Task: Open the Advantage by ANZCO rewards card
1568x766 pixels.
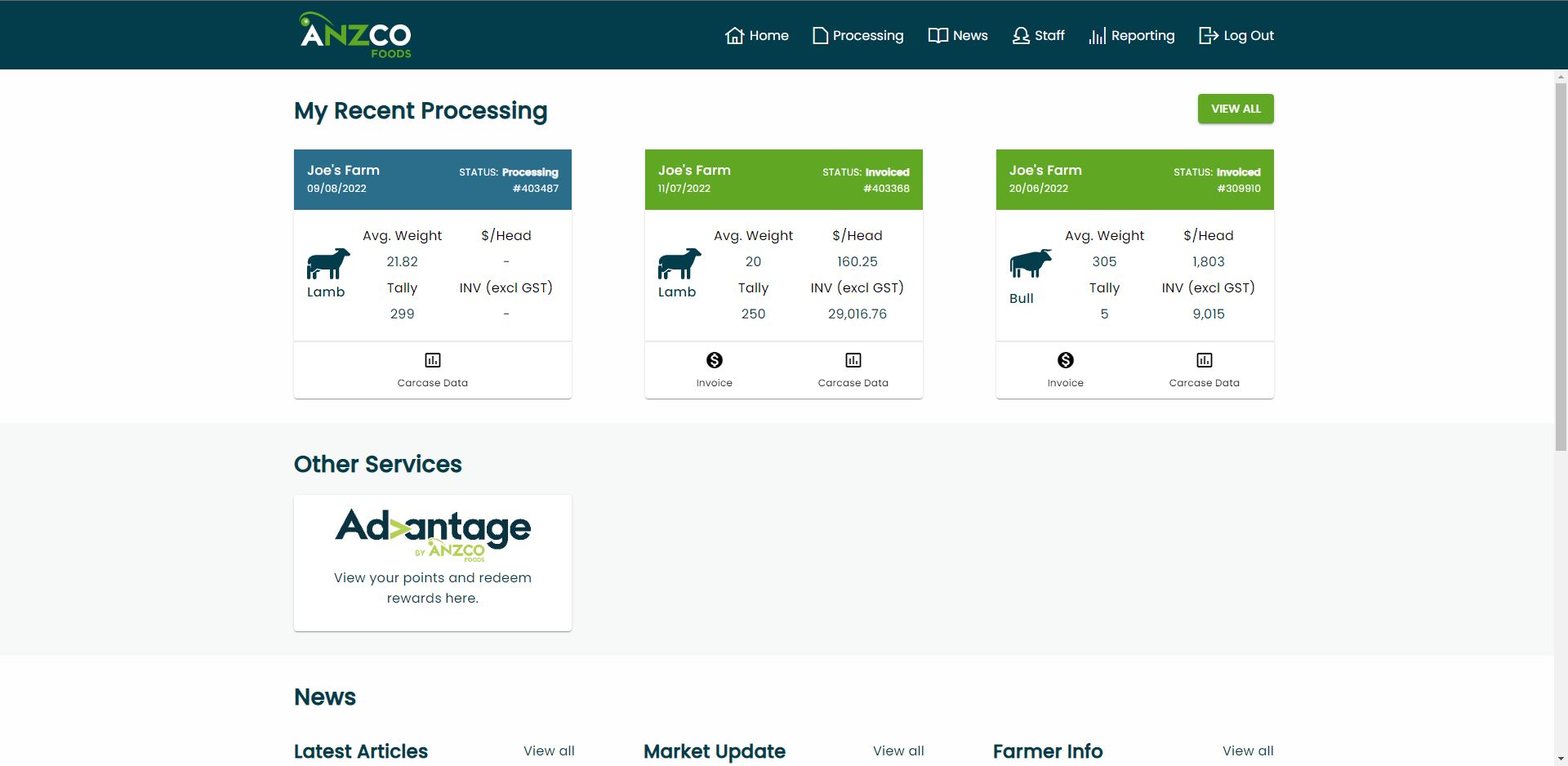Action: pyautogui.click(x=433, y=563)
